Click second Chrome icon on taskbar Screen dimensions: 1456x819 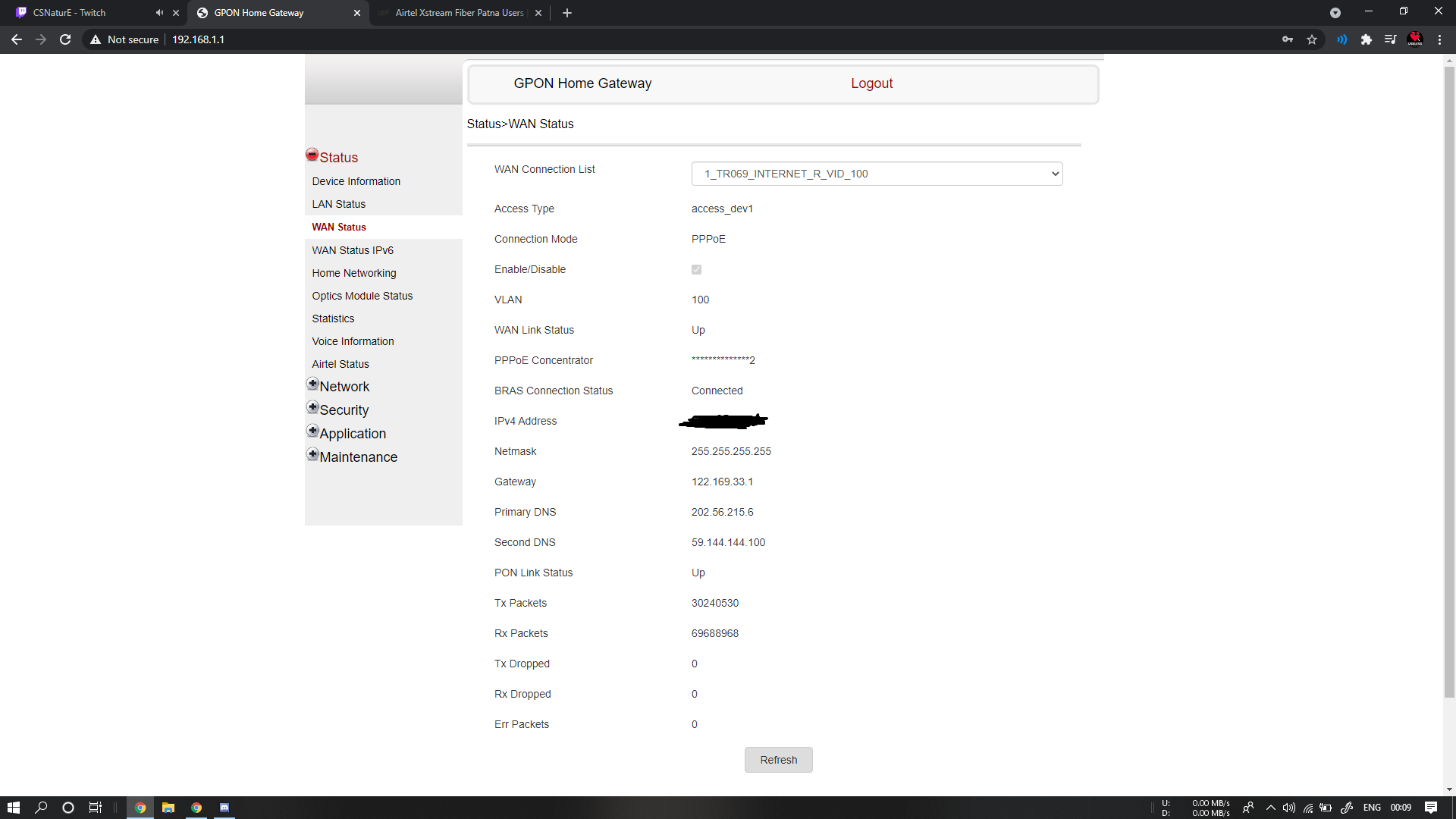tap(196, 808)
